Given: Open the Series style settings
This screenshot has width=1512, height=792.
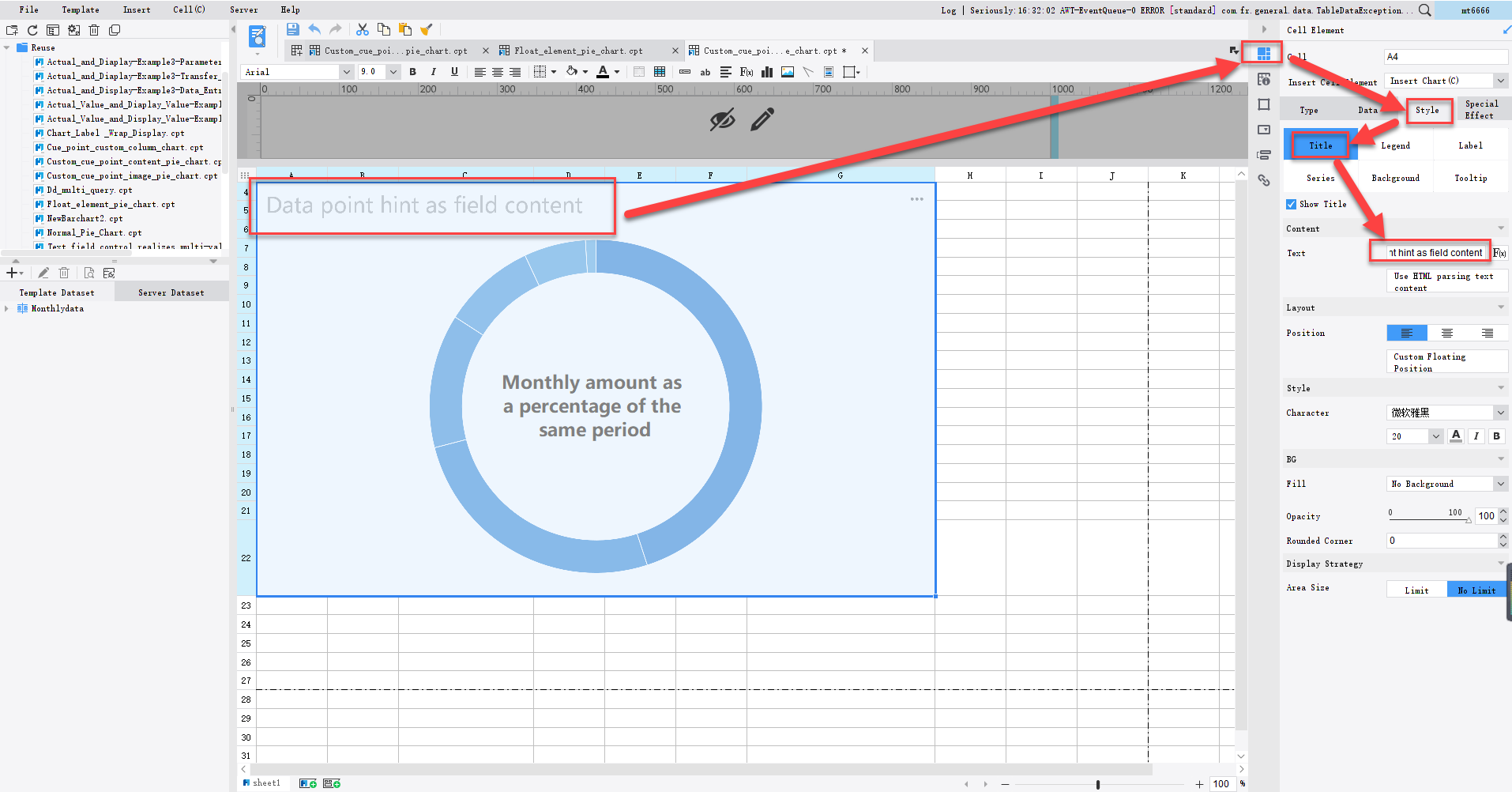Looking at the screenshot, I should click(x=1320, y=178).
